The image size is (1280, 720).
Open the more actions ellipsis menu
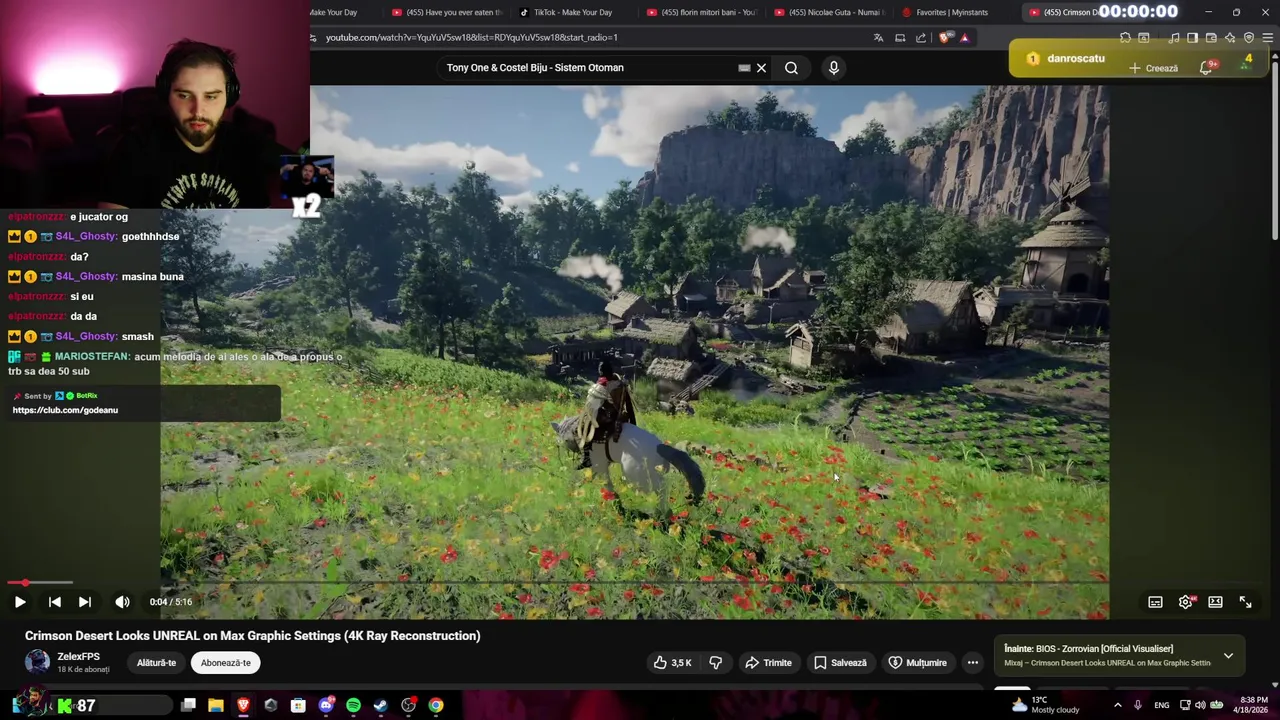tap(972, 662)
